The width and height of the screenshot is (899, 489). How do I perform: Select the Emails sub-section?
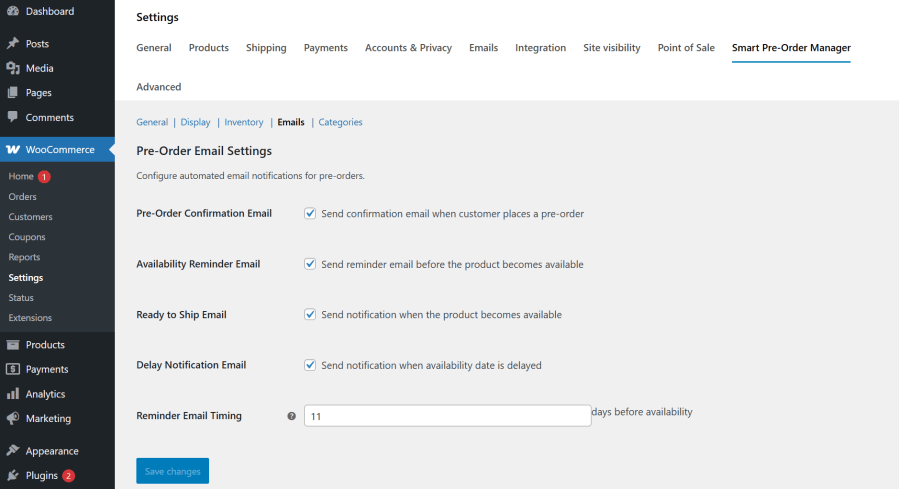[291, 122]
